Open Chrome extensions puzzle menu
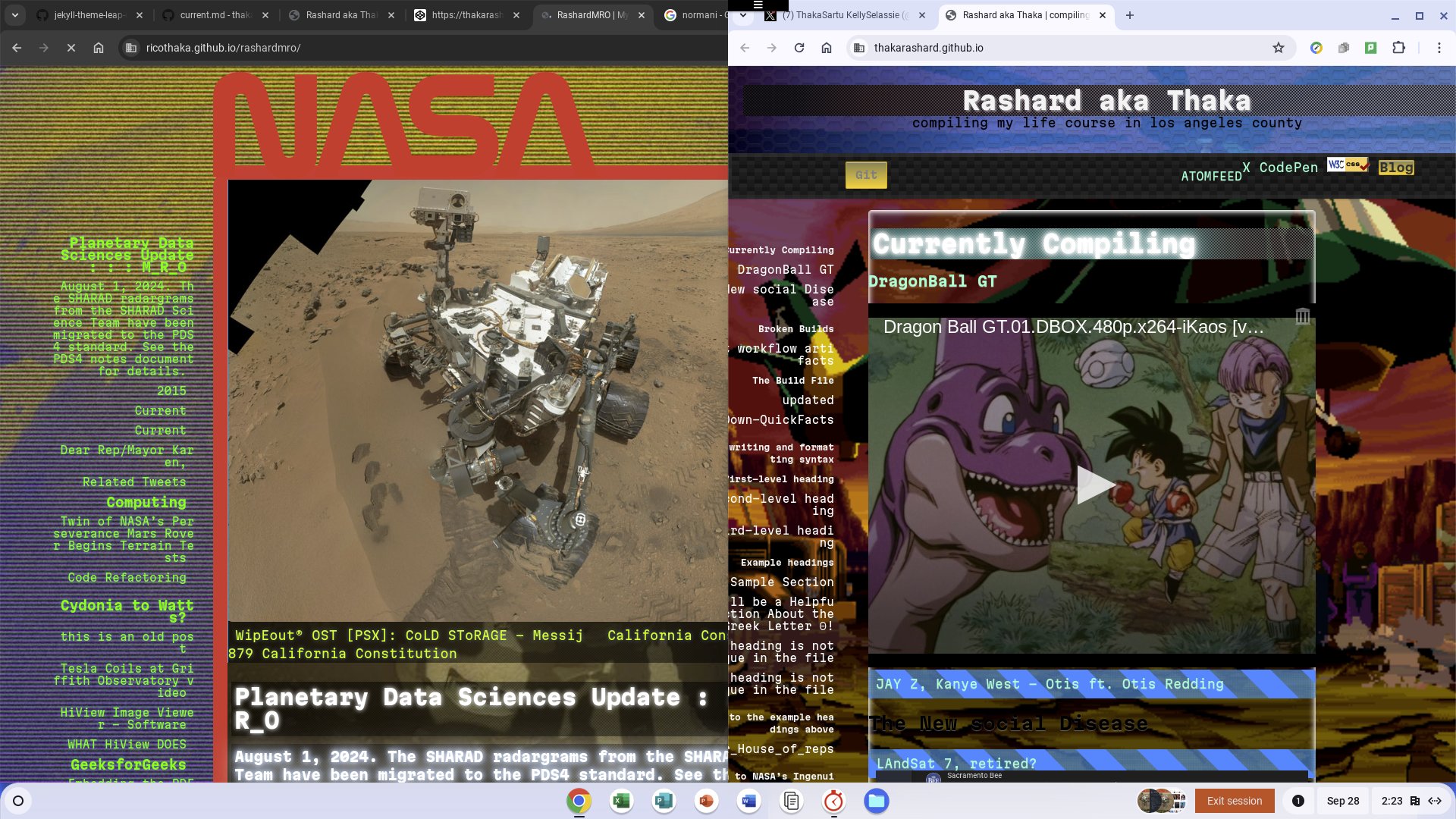This screenshot has height=819, width=1456. pos(1398,48)
